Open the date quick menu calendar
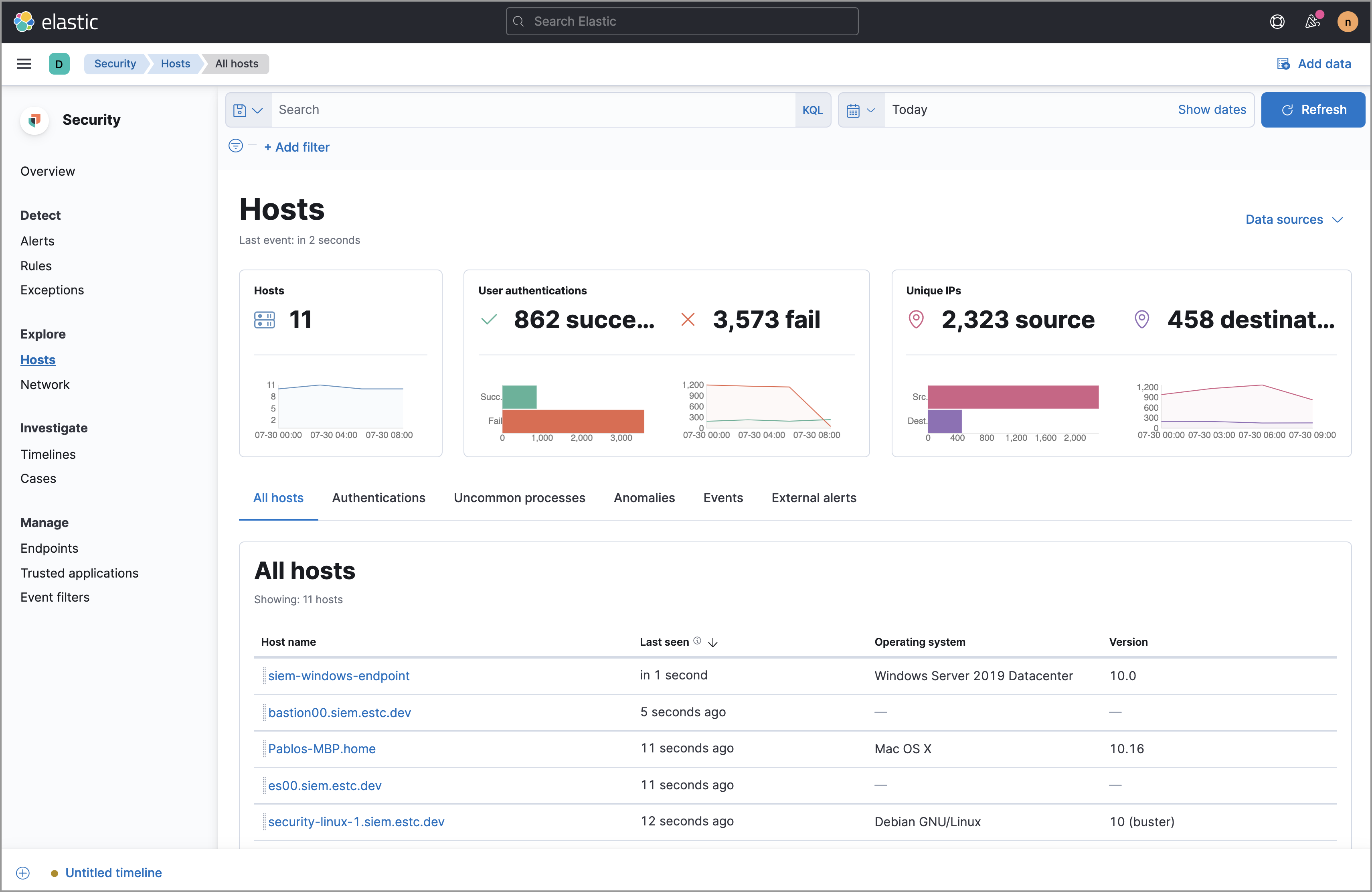The image size is (1372, 892). pyautogui.click(x=861, y=109)
